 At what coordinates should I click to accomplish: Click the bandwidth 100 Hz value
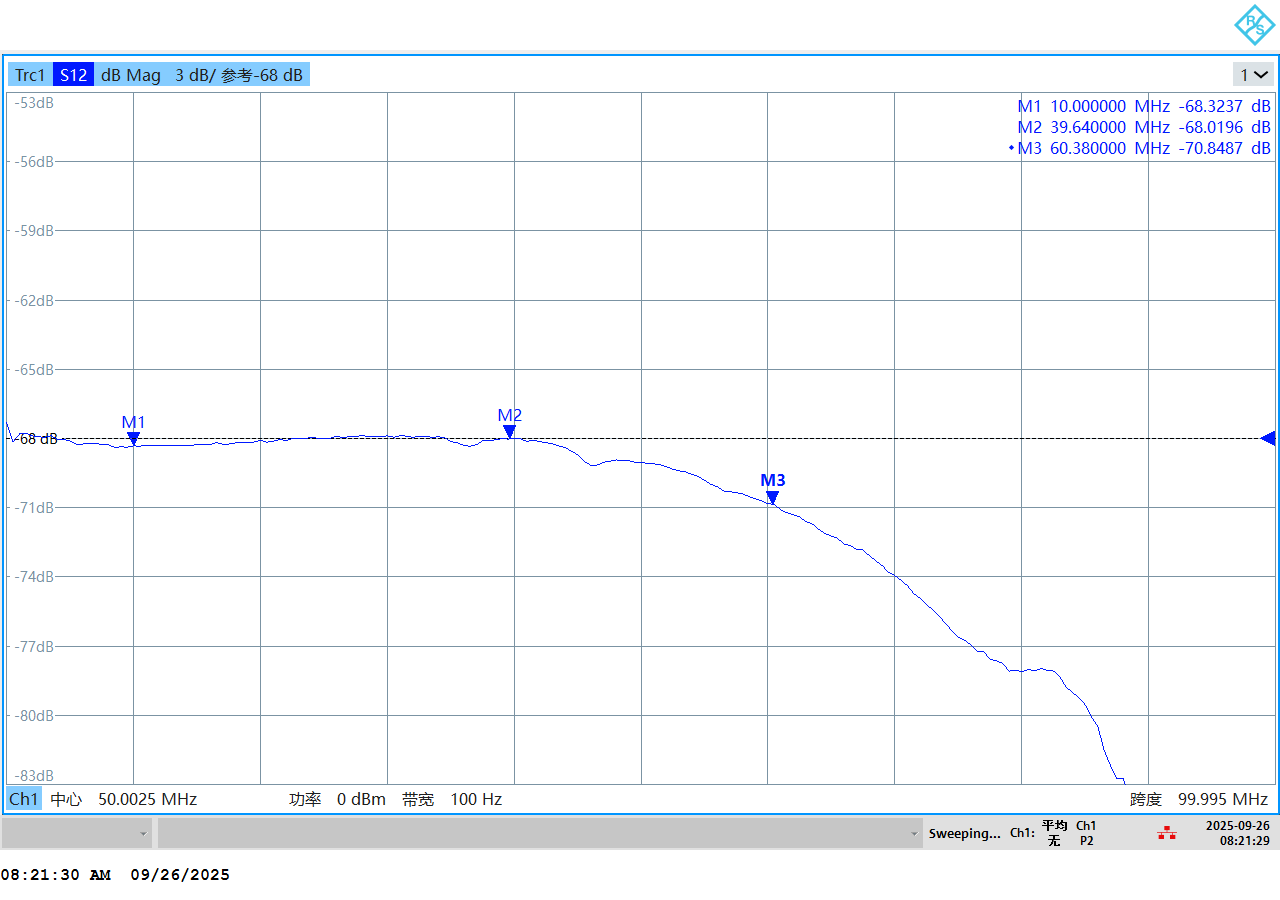[x=476, y=799]
